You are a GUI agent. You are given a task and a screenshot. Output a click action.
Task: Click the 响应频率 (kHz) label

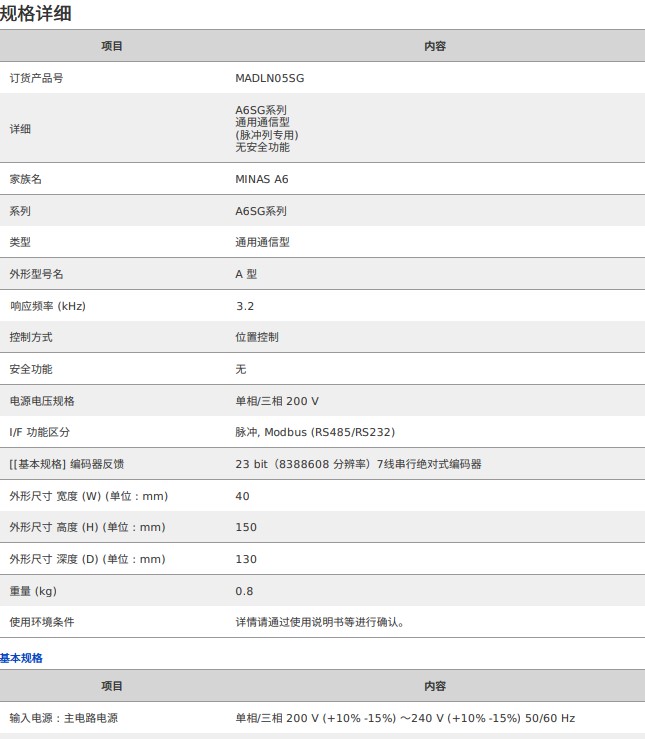click(48, 306)
